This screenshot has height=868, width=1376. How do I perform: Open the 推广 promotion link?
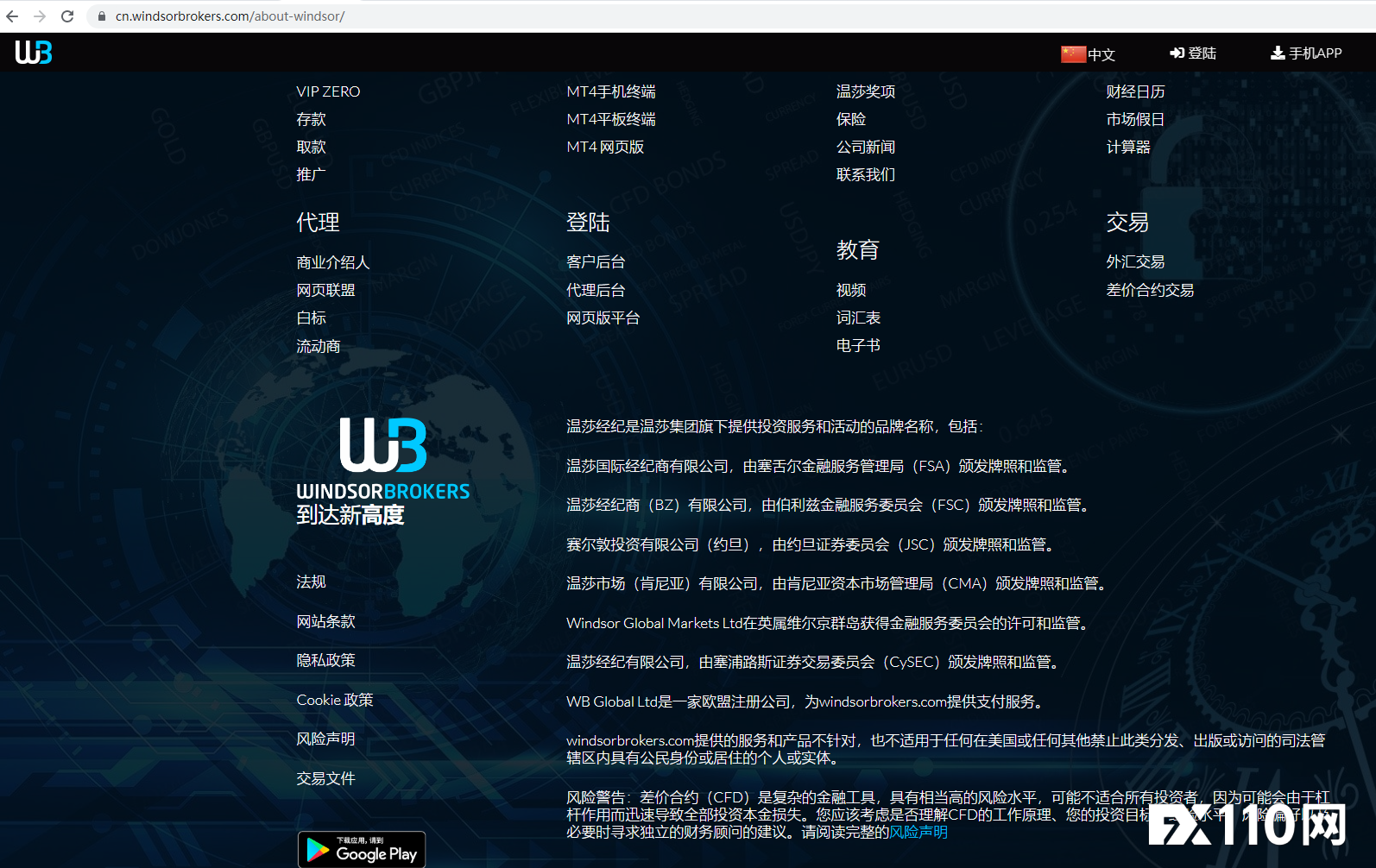(x=311, y=174)
